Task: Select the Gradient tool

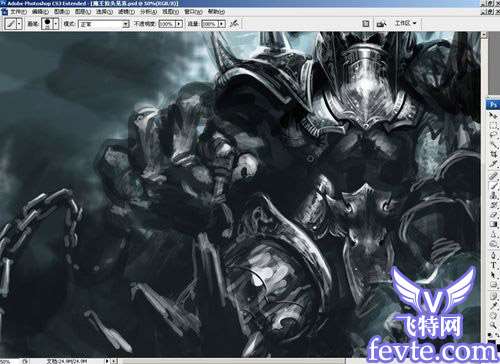Action: click(493, 225)
